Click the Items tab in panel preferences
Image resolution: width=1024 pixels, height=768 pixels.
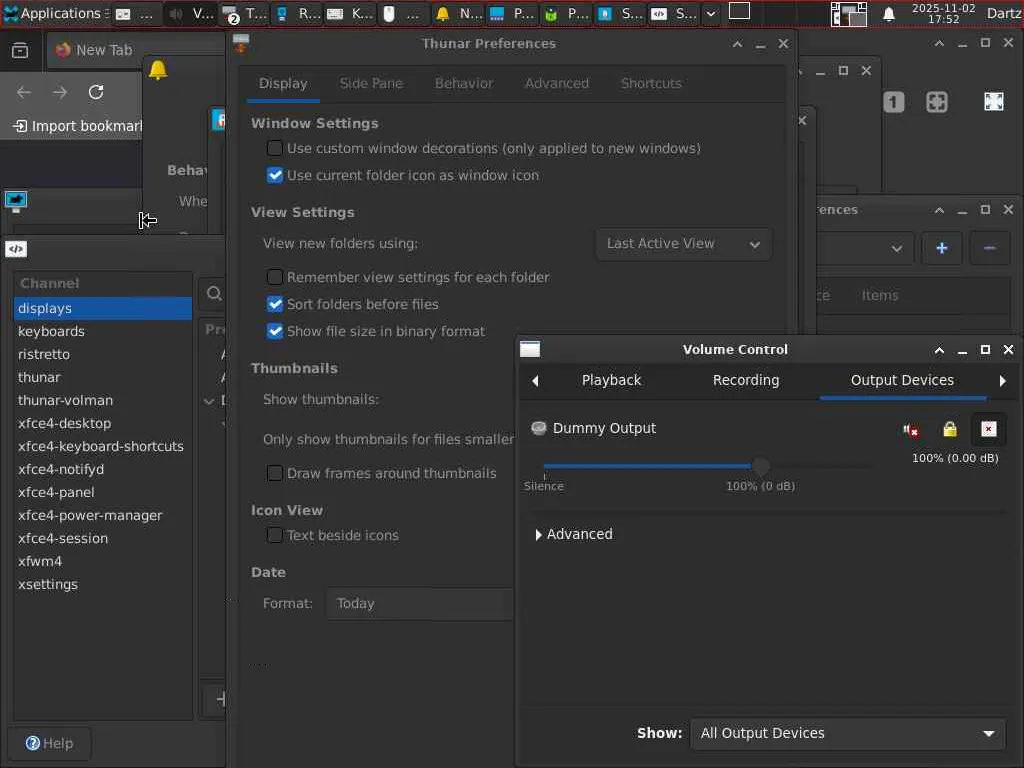(x=879, y=296)
